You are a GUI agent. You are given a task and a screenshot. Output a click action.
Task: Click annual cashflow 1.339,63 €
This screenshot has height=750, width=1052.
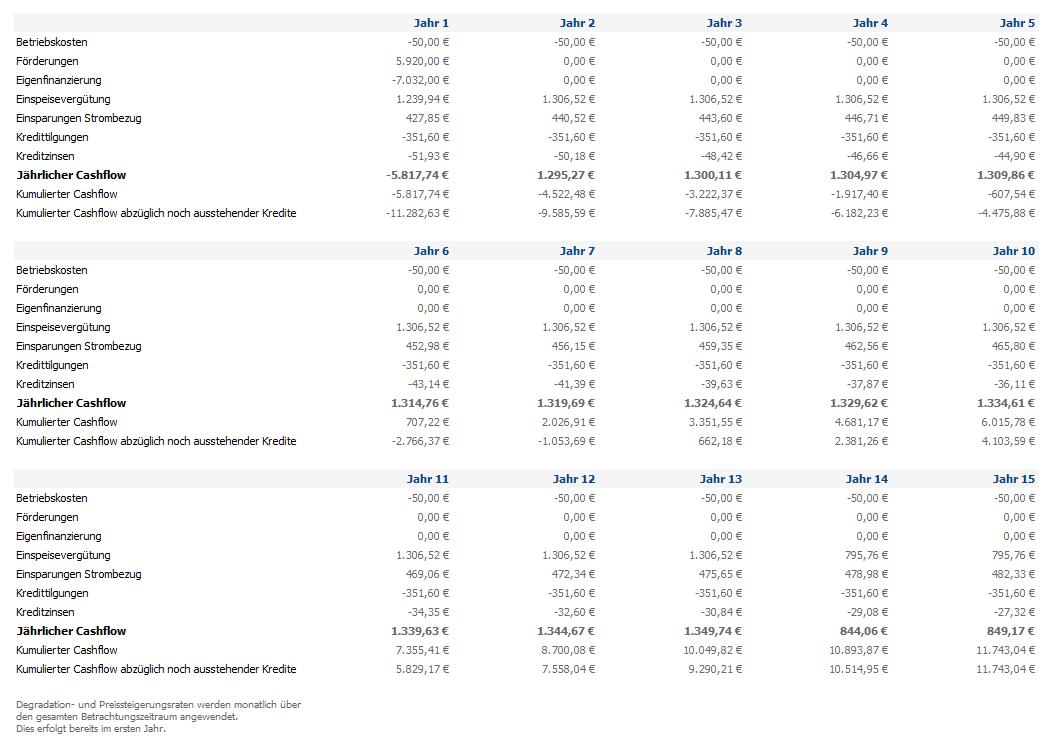click(420, 631)
